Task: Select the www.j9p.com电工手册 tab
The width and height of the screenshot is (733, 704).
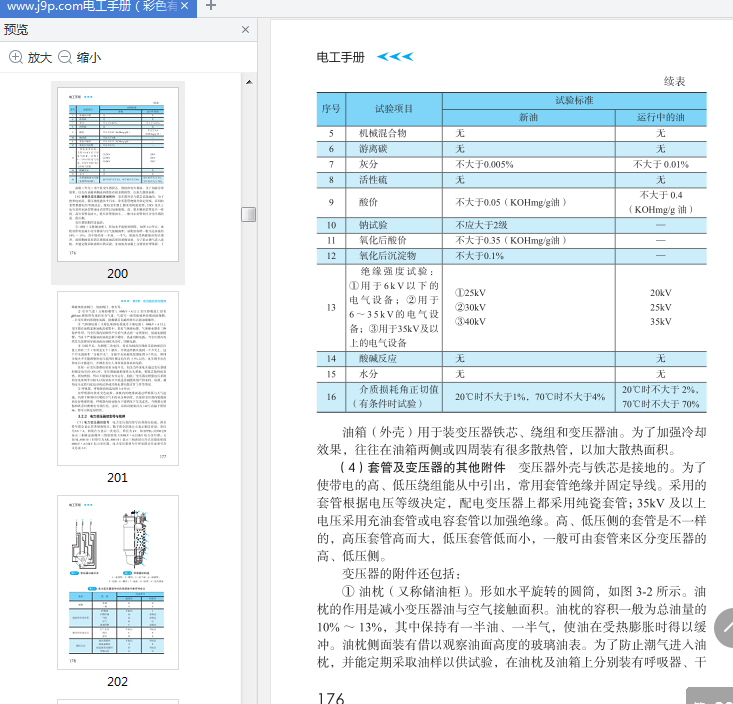Action: coord(98,6)
